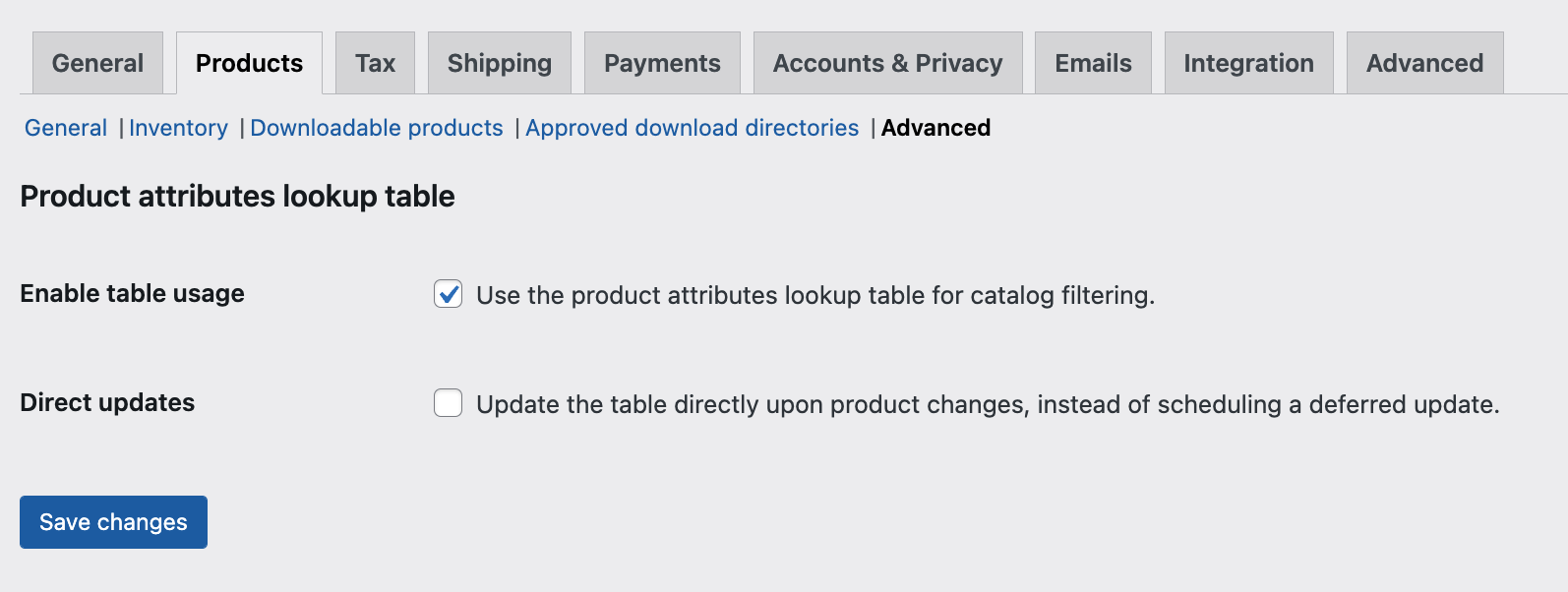
Task: Go to the Payments tab
Action: [662, 64]
